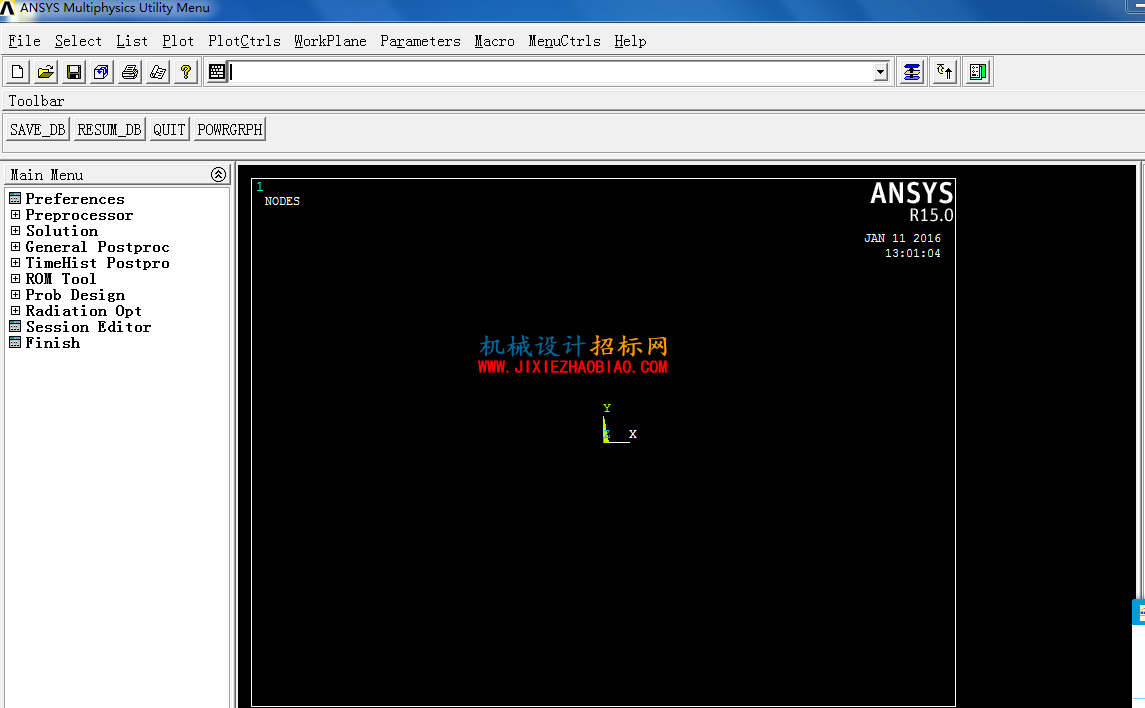
Task: Open the Help menu
Action: [x=630, y=41]
